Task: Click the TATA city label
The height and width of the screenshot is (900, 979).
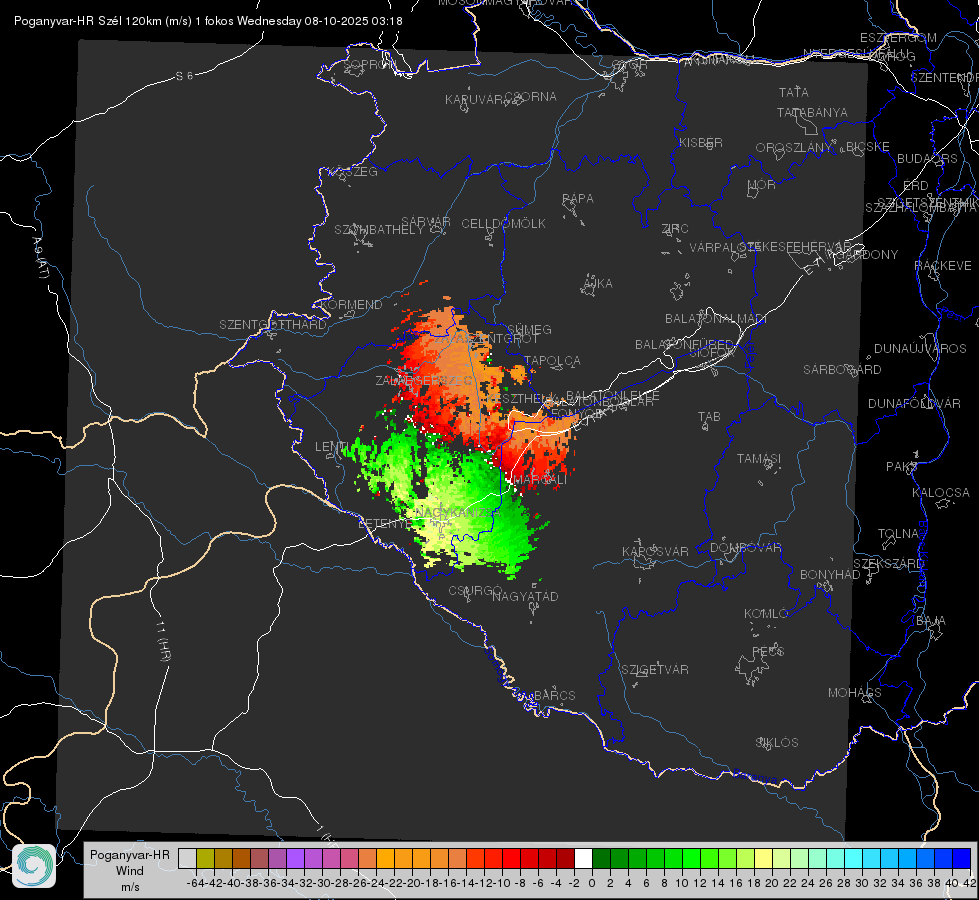Action: coord(794,92)
